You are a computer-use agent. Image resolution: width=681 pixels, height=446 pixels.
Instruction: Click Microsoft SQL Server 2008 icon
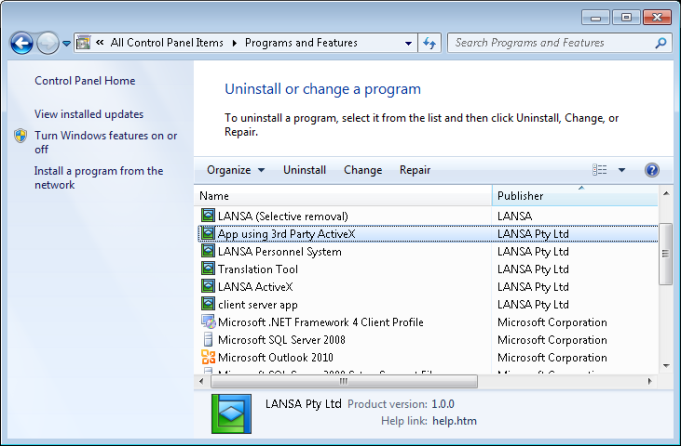point(208,339)
